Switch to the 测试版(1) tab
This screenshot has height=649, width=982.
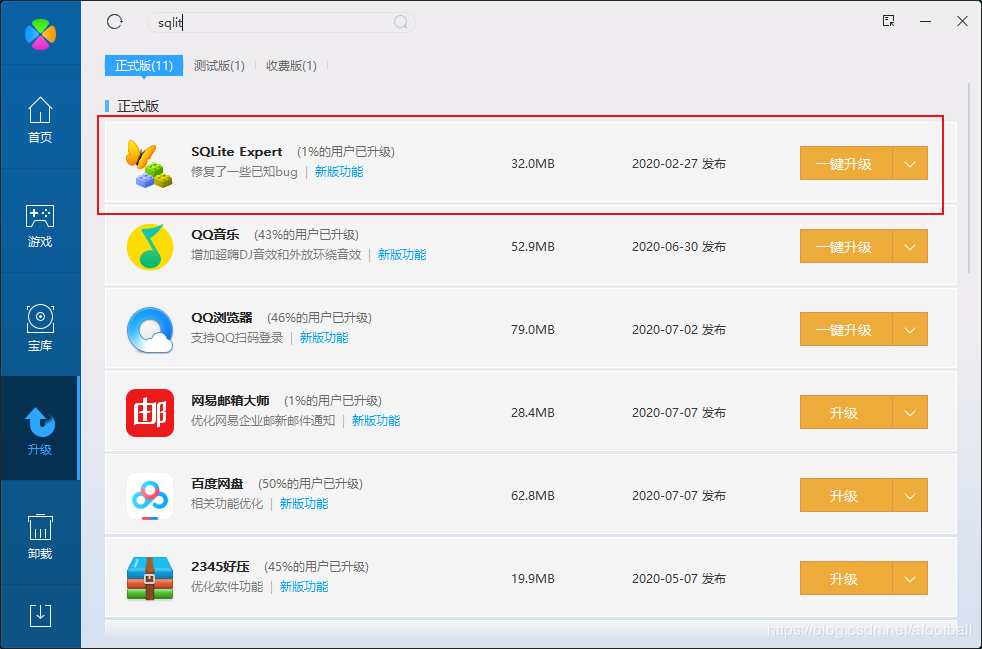[219, 65]
